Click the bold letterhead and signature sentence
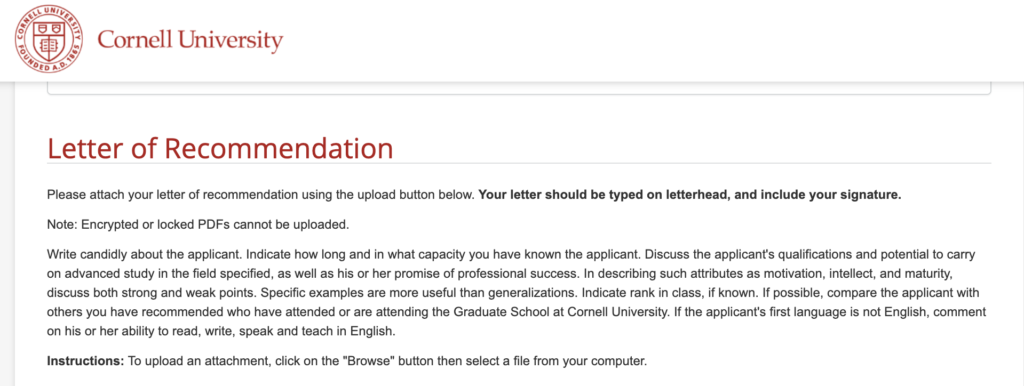Viewport: 1024px width, 386px height. click(690, 195)
